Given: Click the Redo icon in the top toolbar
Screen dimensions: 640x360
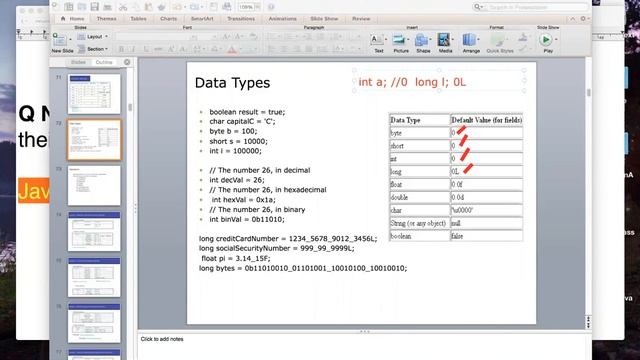Looking at the screenshot, I should pos(194,7).
